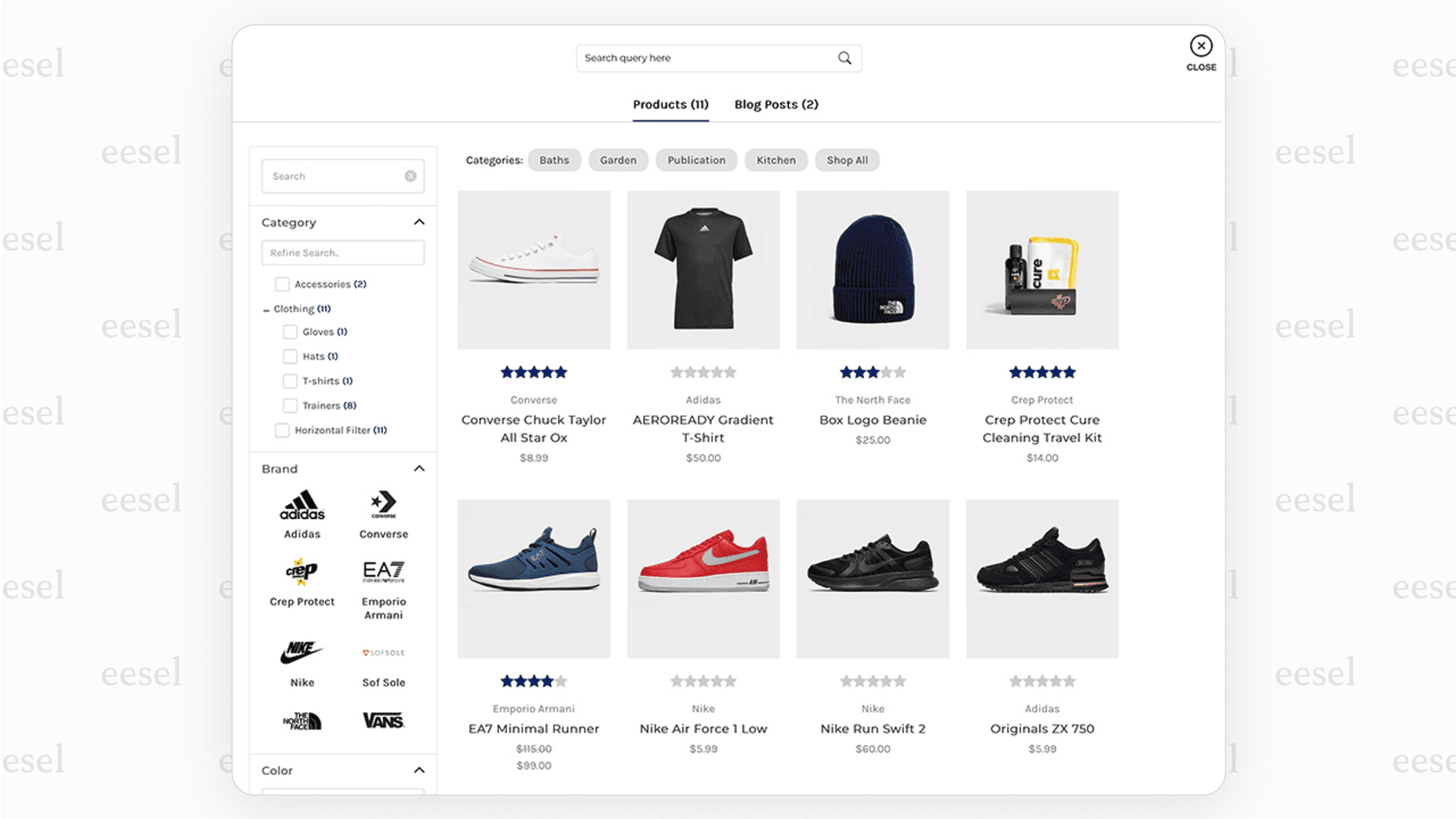
Task: Select the Emporio Armani EA7 logo
Action: pyautogui.click(x=382, y=572)
